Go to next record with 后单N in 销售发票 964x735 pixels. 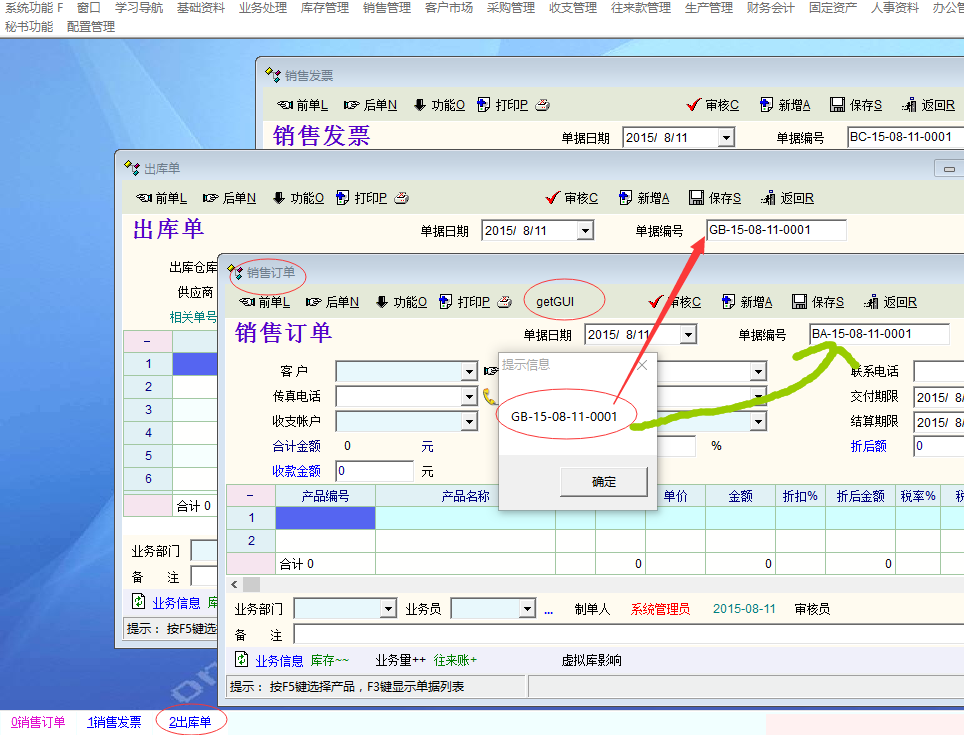pyautogui.click(x=352, y=105)
